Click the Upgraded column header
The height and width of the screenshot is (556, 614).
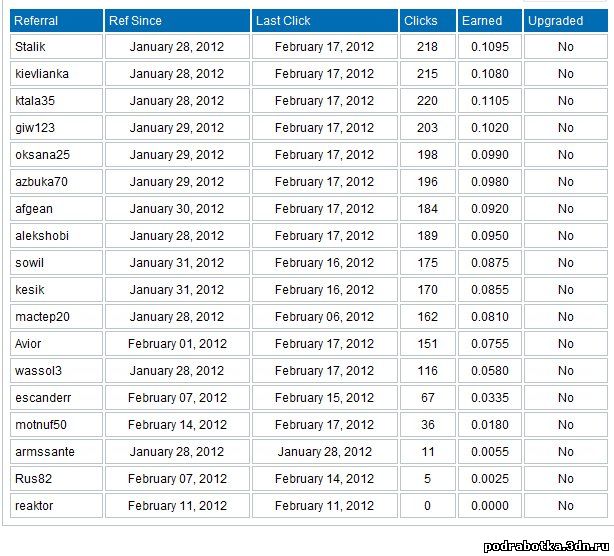pyautogui.click(x=555, y=21)
